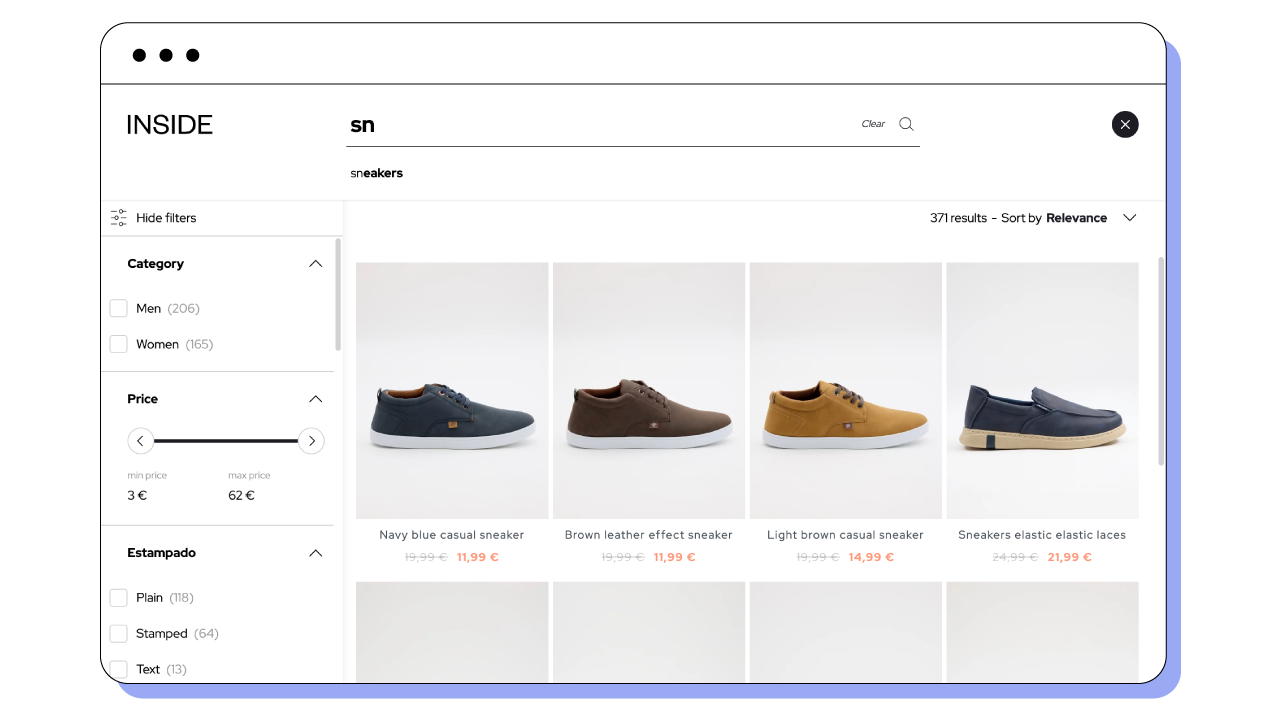The height and width of the screenshot is (720, 1280).
Task: Collapse the Price filter section
Action: click(x=315, y=398)
